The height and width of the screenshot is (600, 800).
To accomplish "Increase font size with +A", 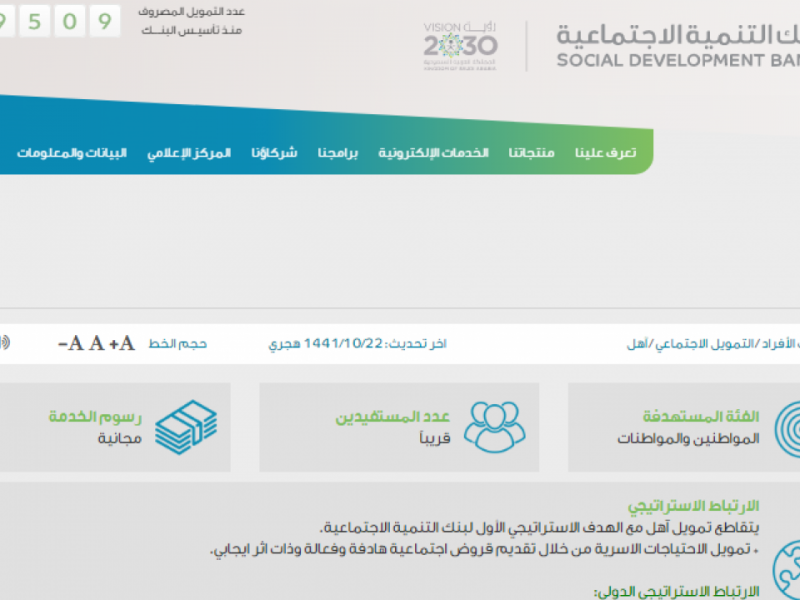I will coord(122,343).
